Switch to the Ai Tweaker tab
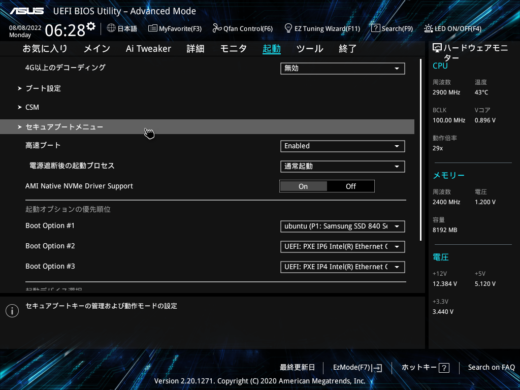Screen dimensions: 520x390 [148, 49]
